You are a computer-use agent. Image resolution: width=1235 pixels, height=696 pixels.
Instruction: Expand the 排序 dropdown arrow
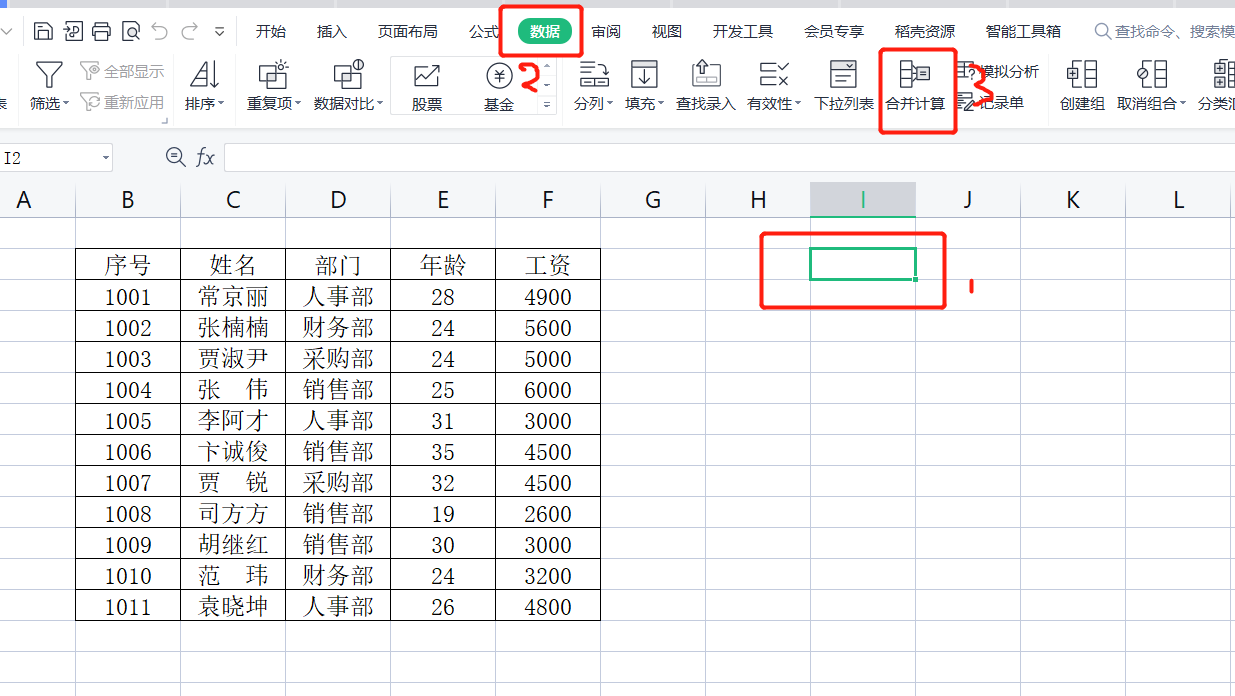(221, 104)
